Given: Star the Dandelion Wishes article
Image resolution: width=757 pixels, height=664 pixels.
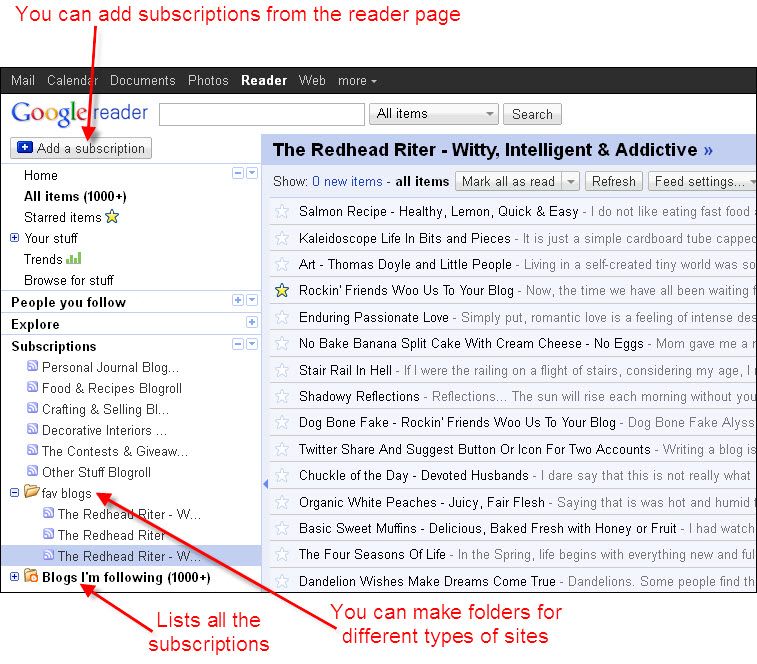Looking at the screenshot, I should click(x=281, y=581).
